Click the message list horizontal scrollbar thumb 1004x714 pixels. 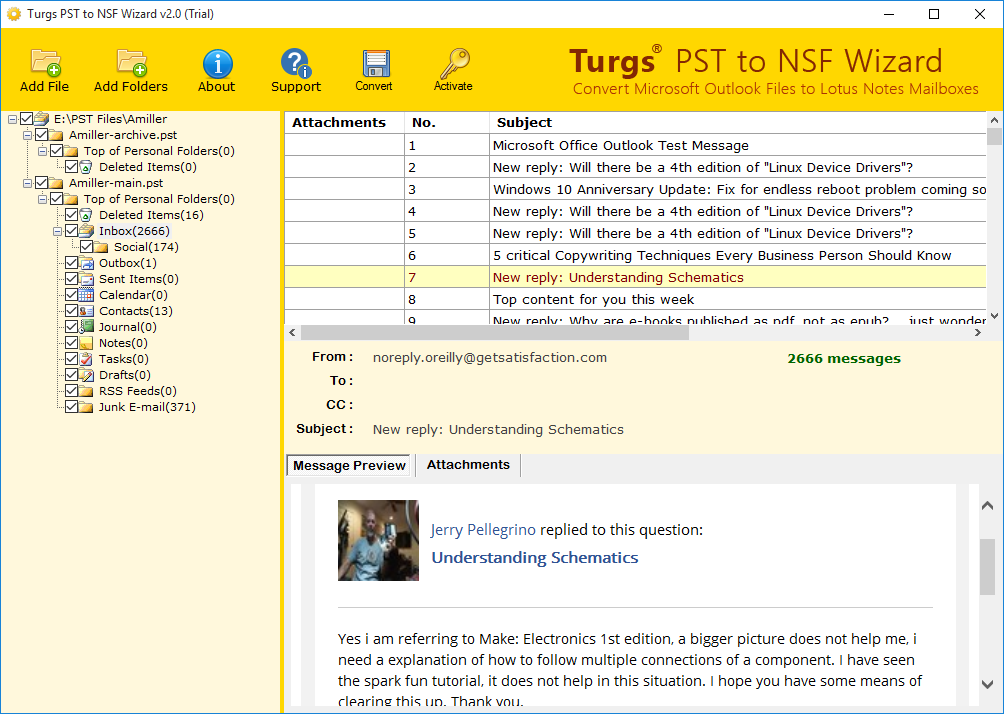tap(494, 333)
